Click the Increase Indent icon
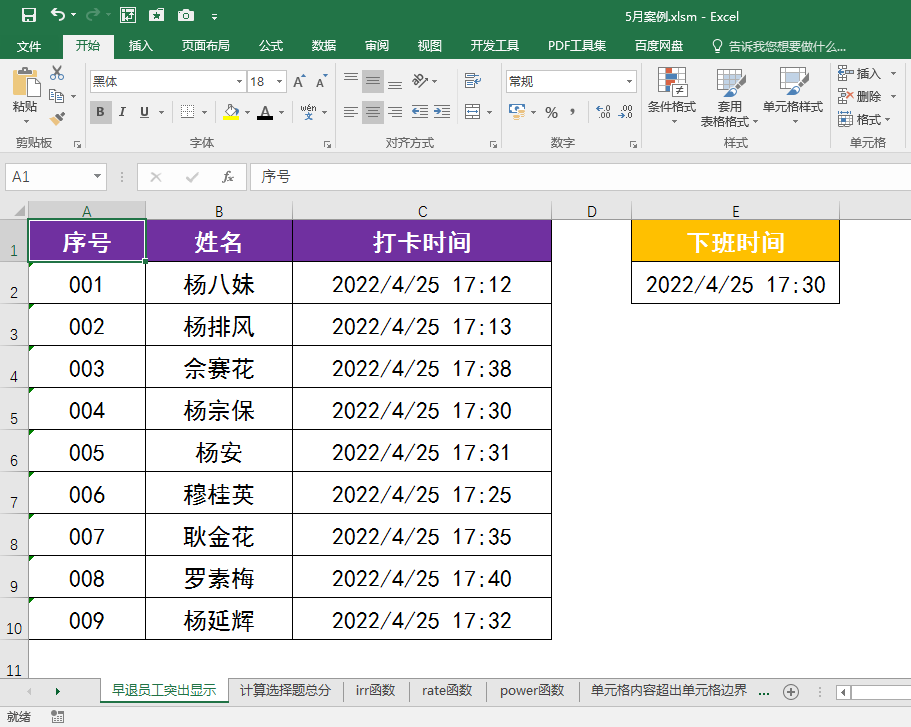This screenshot has width=911, height=727. [x=442, y=112]
